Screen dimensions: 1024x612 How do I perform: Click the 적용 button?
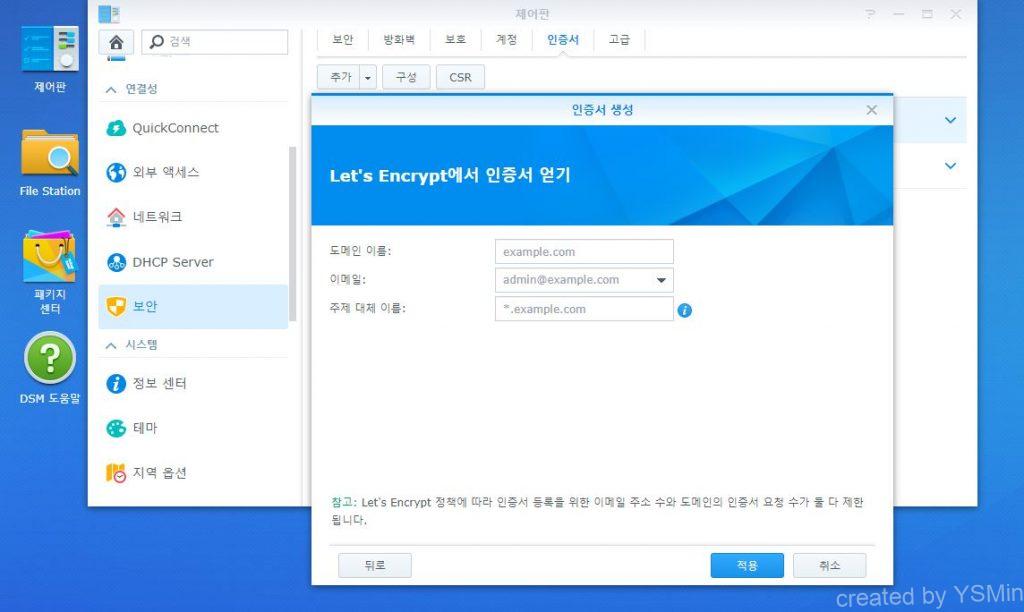click(x=747, y=565)
